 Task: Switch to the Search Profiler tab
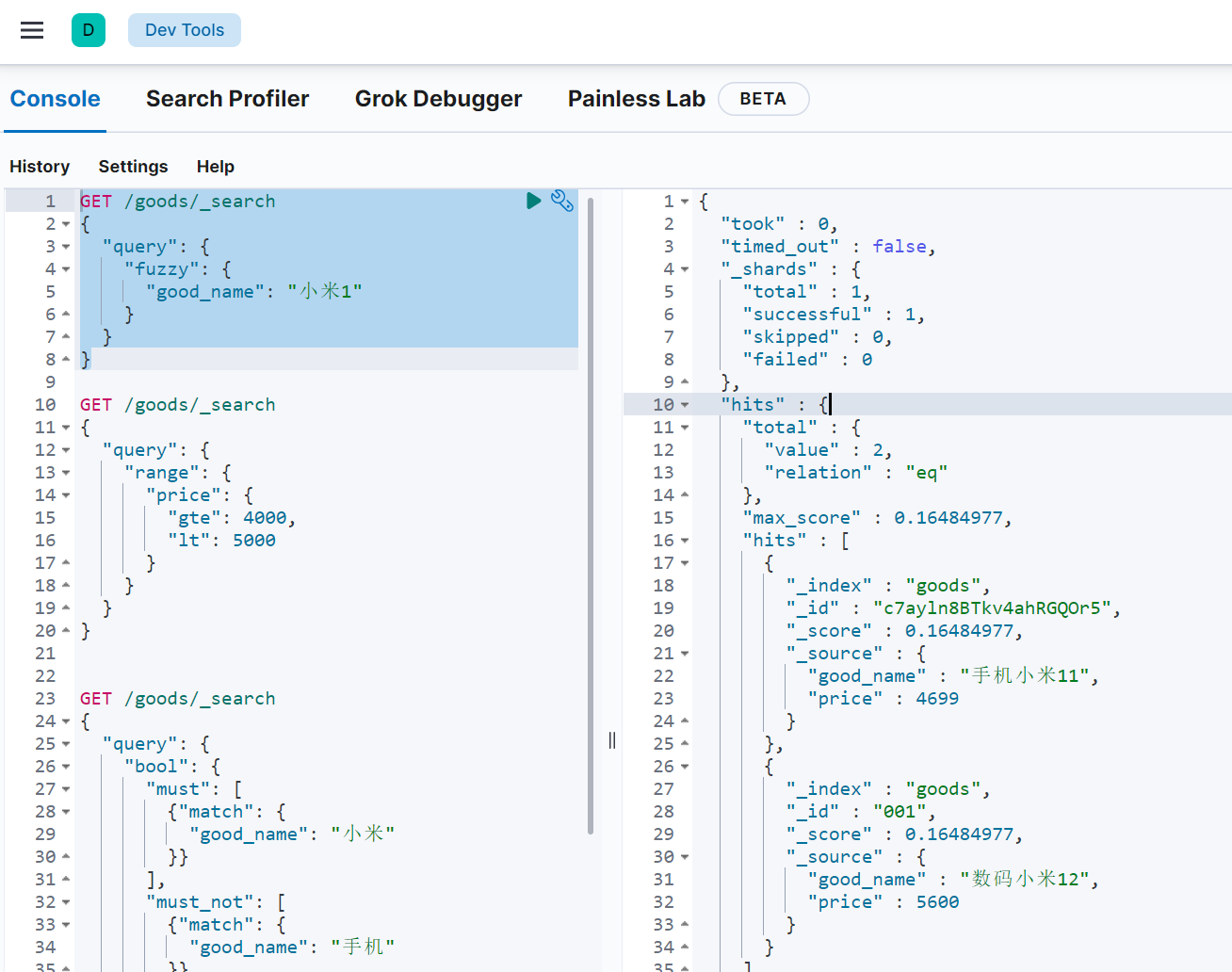(227, 99)
